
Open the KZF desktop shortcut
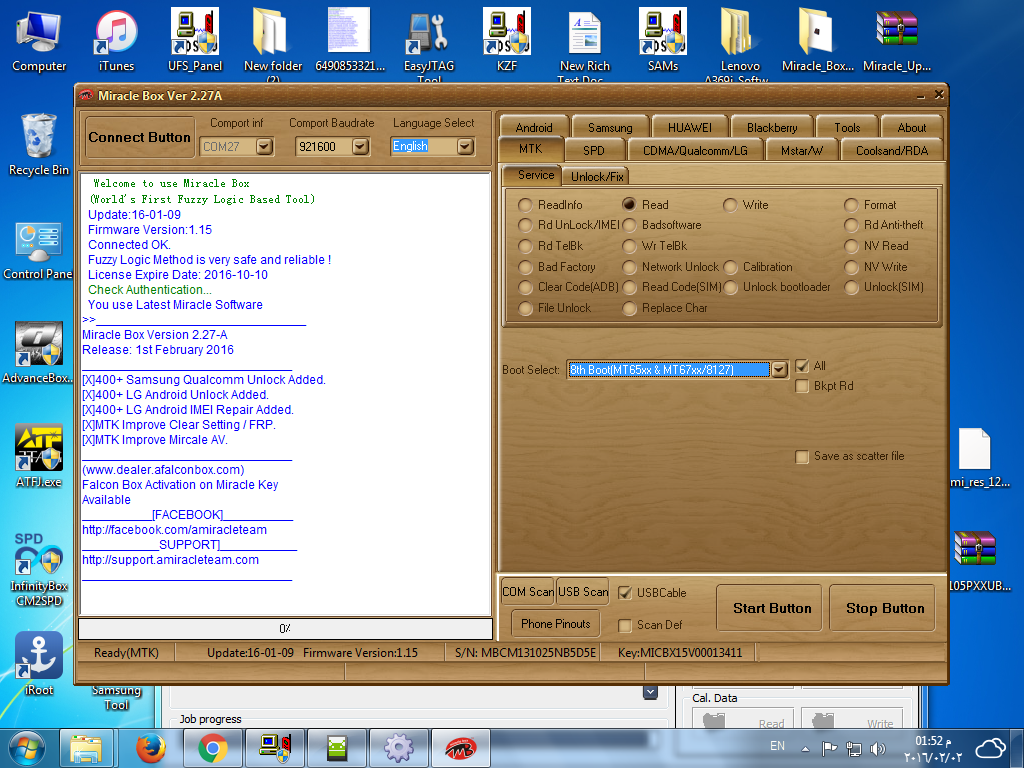[x=507, y=40]
